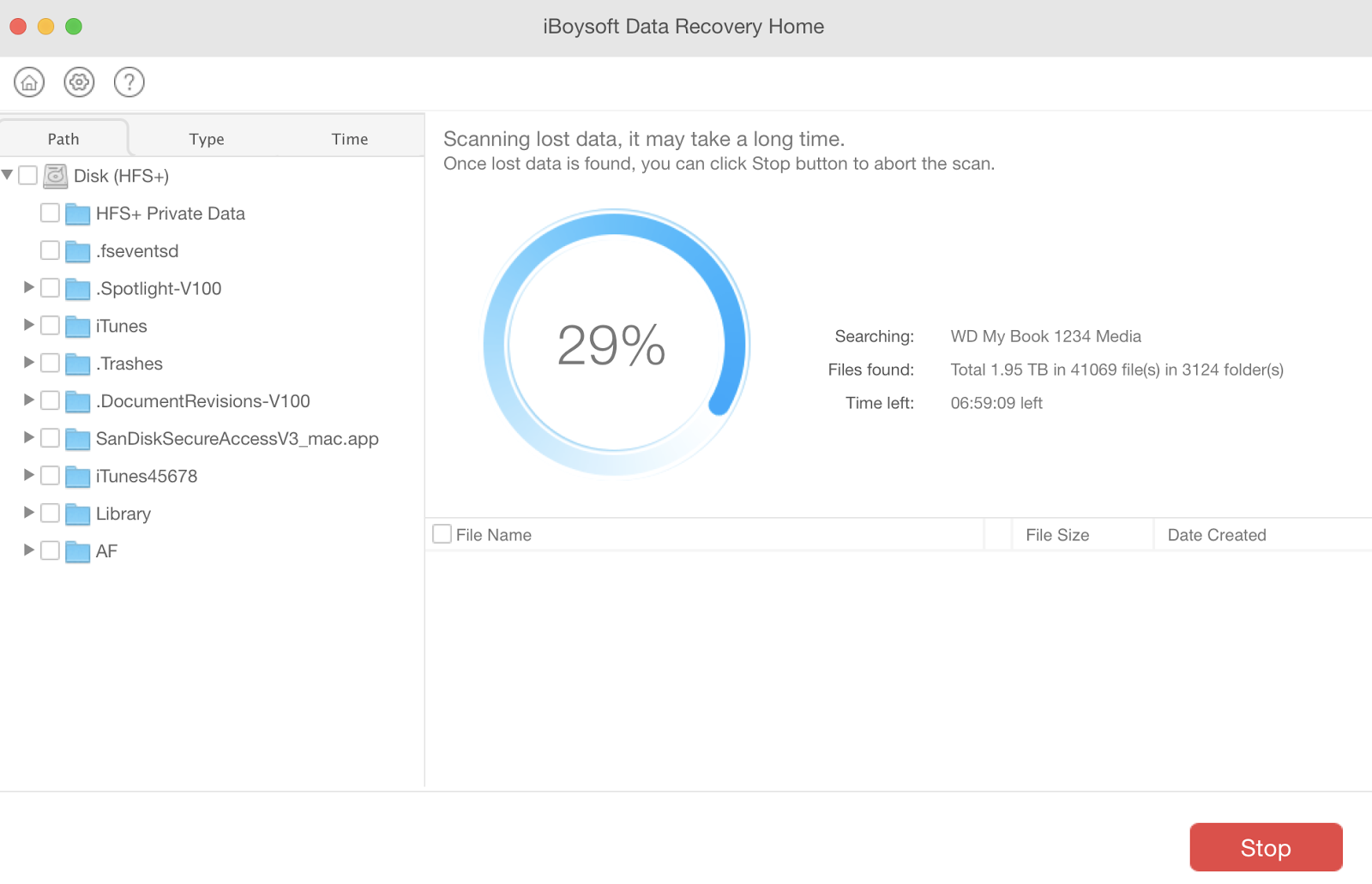Select all files with File Name checkbox

(x=442, y=534)
